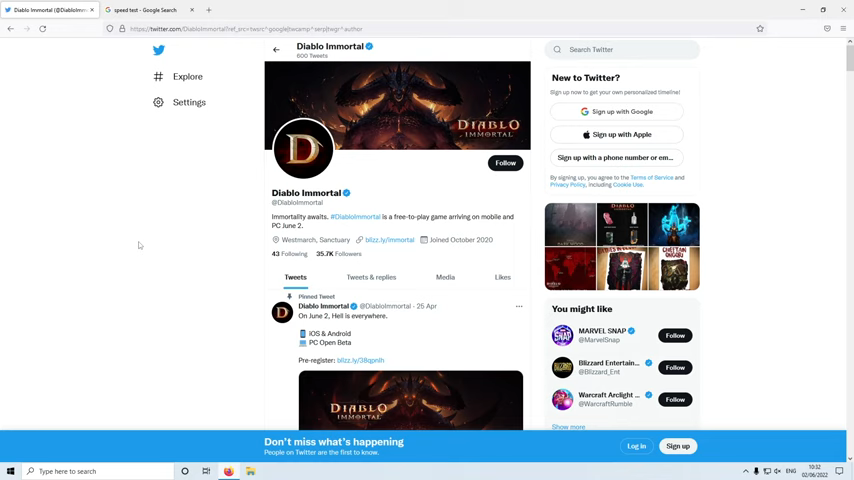Bookmark this page with star icon
The height and width of the screenshot is (480, 854).
(x=760, y=29)
